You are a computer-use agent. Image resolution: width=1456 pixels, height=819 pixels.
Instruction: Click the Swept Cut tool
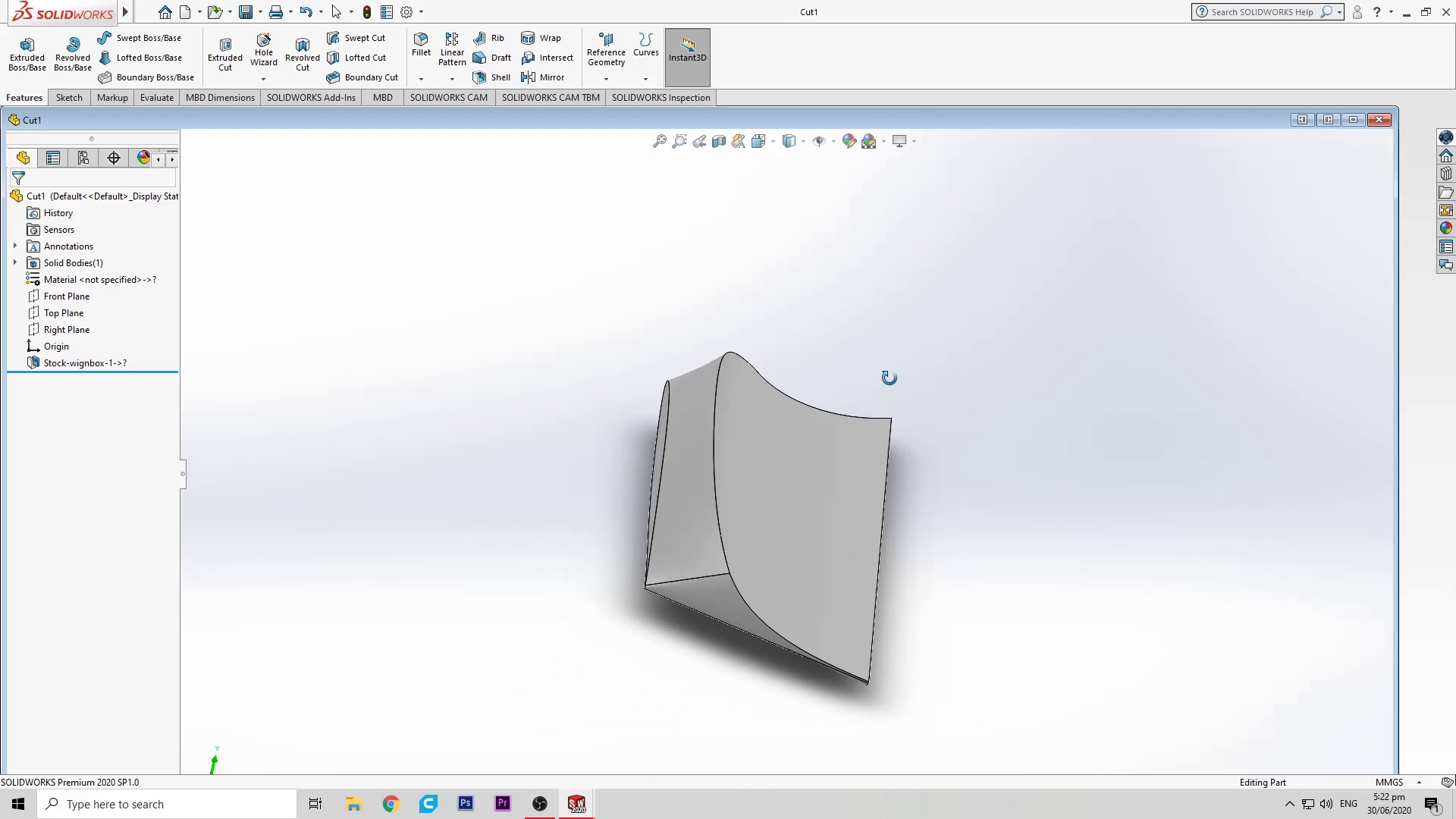click(x=356, y=38)
